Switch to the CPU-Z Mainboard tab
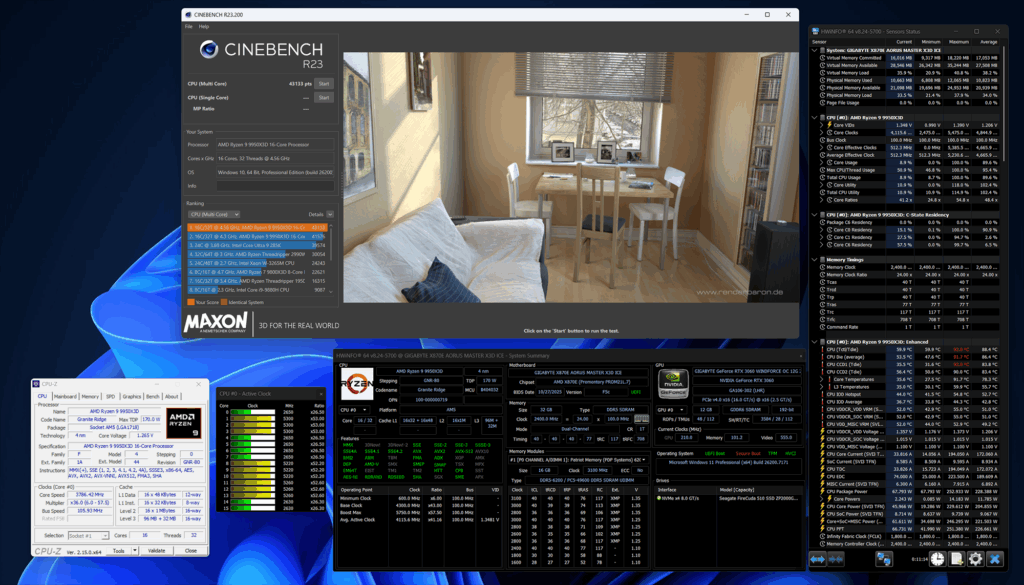The image size is (1024, 585). (65, 396)
